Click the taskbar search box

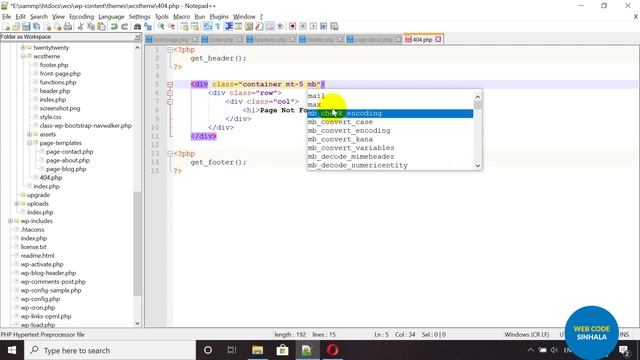coord(110,350)
